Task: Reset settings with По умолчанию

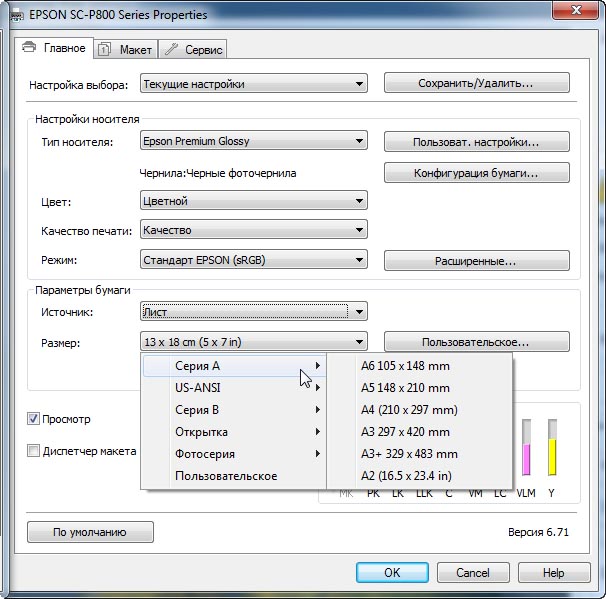Action: [x=90, y=532]
